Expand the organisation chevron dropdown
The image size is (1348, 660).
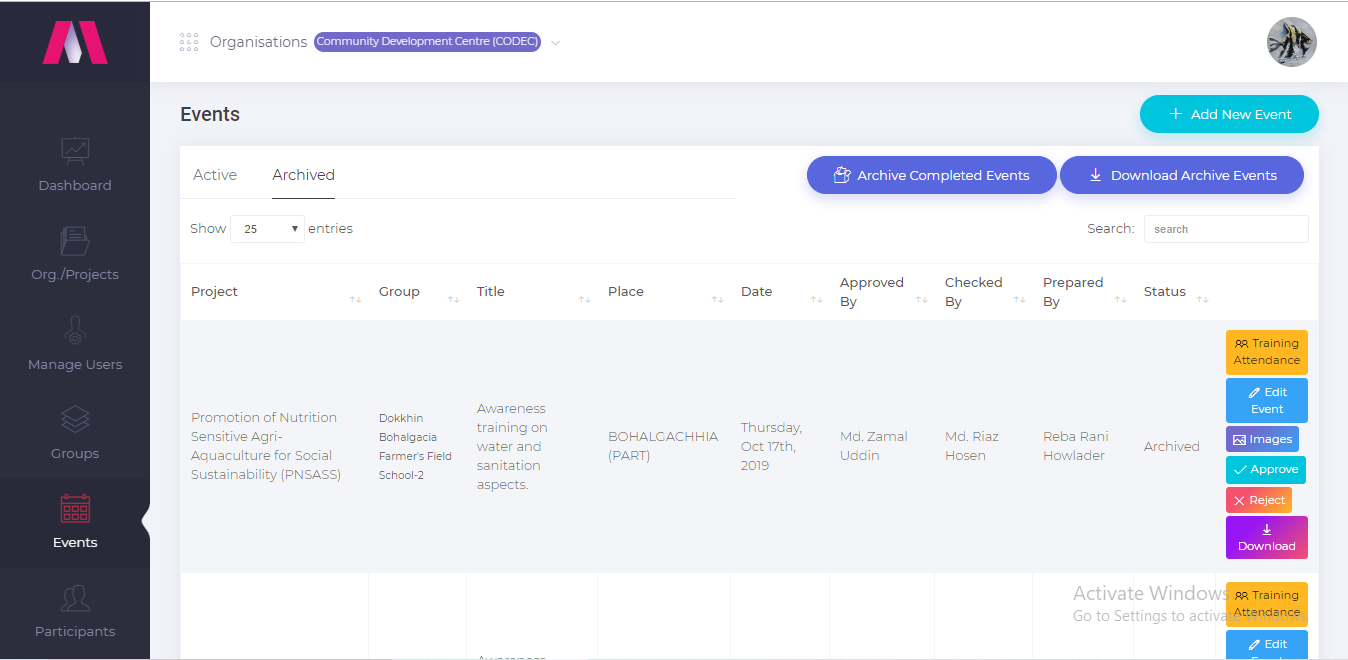(556, 43)
